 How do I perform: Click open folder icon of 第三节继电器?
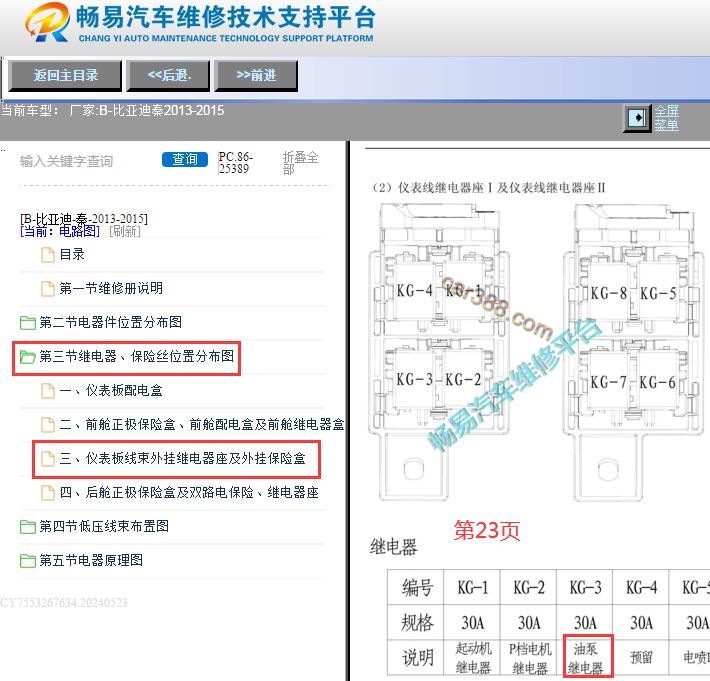tap(28, 357)
